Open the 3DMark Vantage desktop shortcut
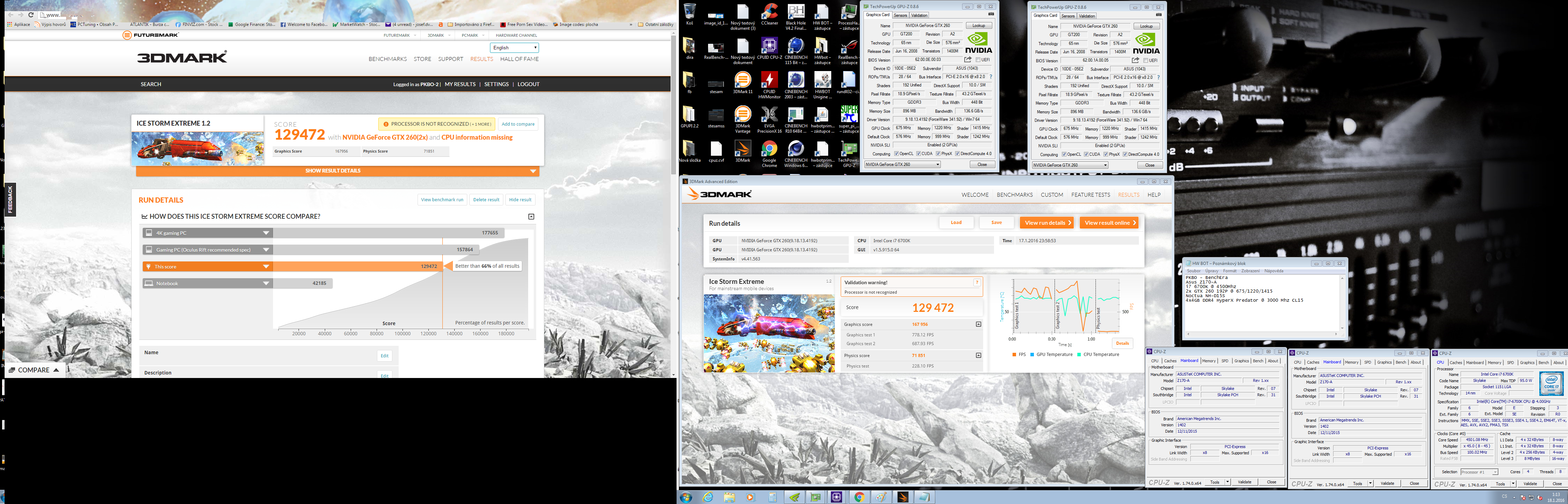The height and width of the screenshot is (504, 1568). [743, 119]
